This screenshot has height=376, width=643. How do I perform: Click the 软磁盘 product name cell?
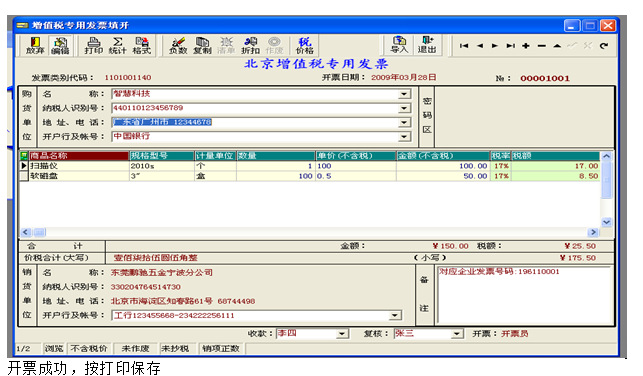[78, 176]
